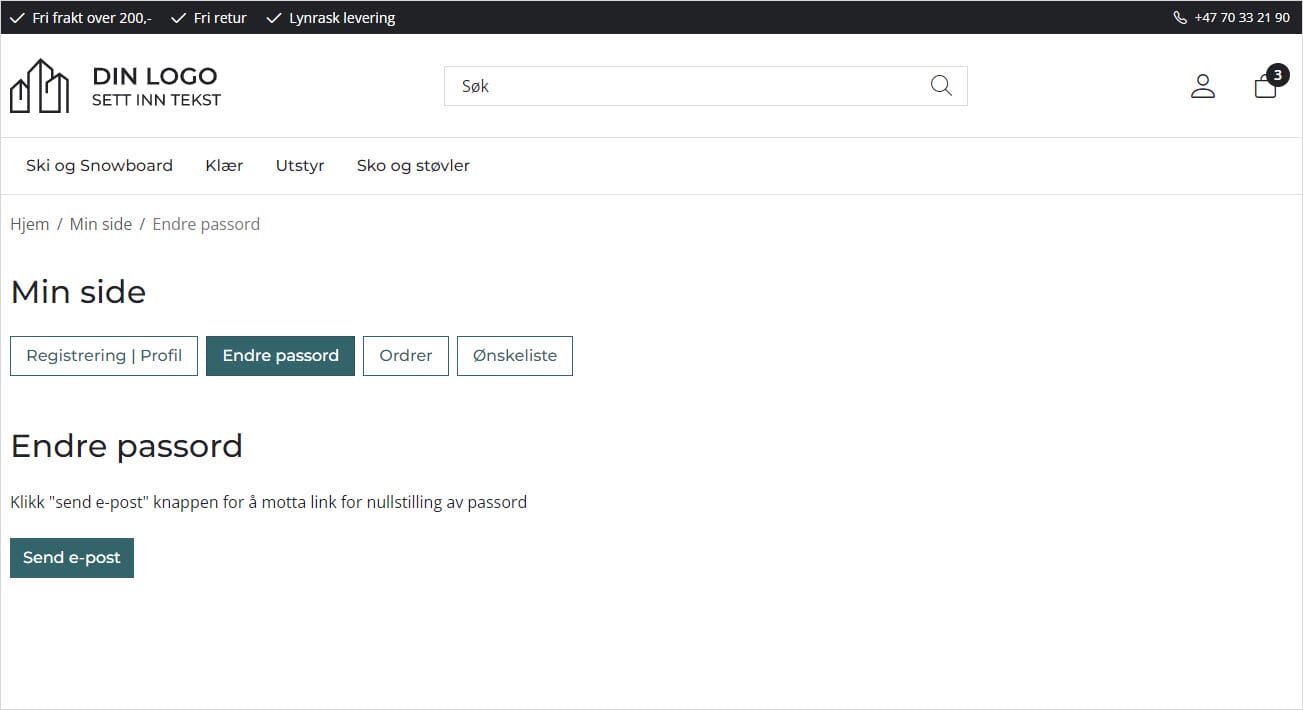The height and width of the screenshot is (710, 1303).
Task: Select Utstyr in the navigation bar
Action: pyautogui.click(x=300, y=166)
